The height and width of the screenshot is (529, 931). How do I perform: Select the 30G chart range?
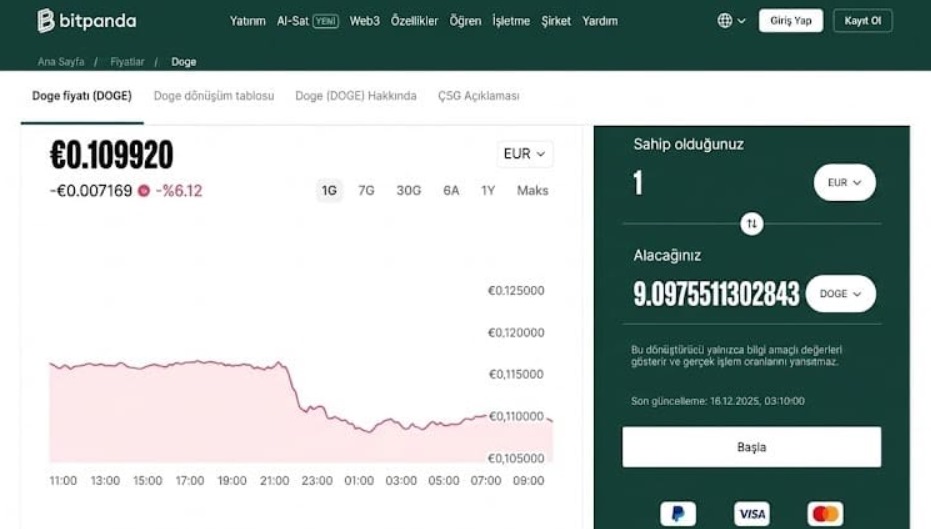coord(408,191)
